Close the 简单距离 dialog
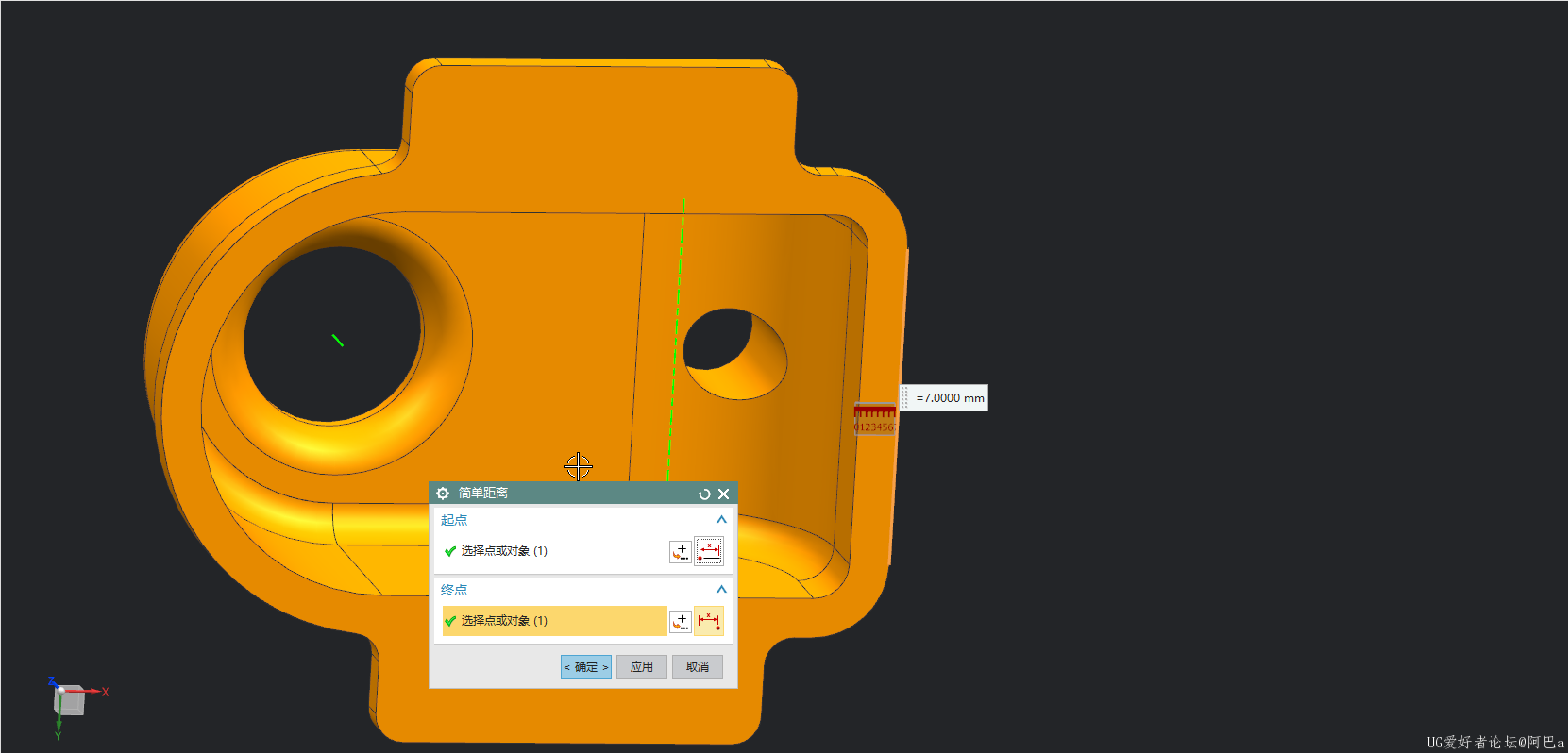1568x754 pixels. pyautogui.click(x=723, y=494)
